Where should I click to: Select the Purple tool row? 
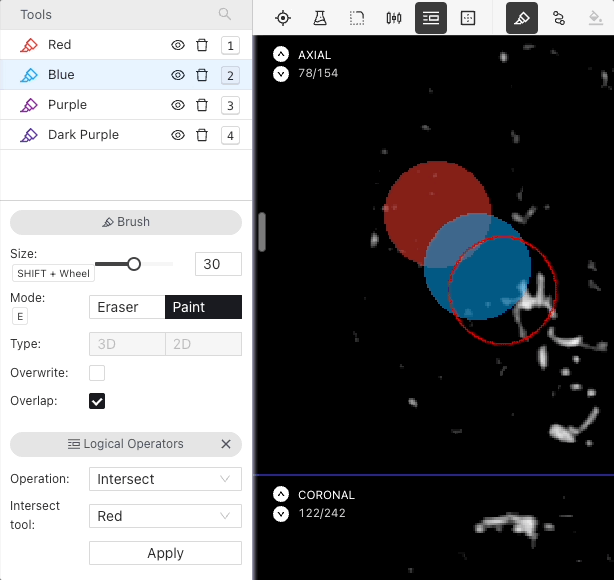[126, 105]
